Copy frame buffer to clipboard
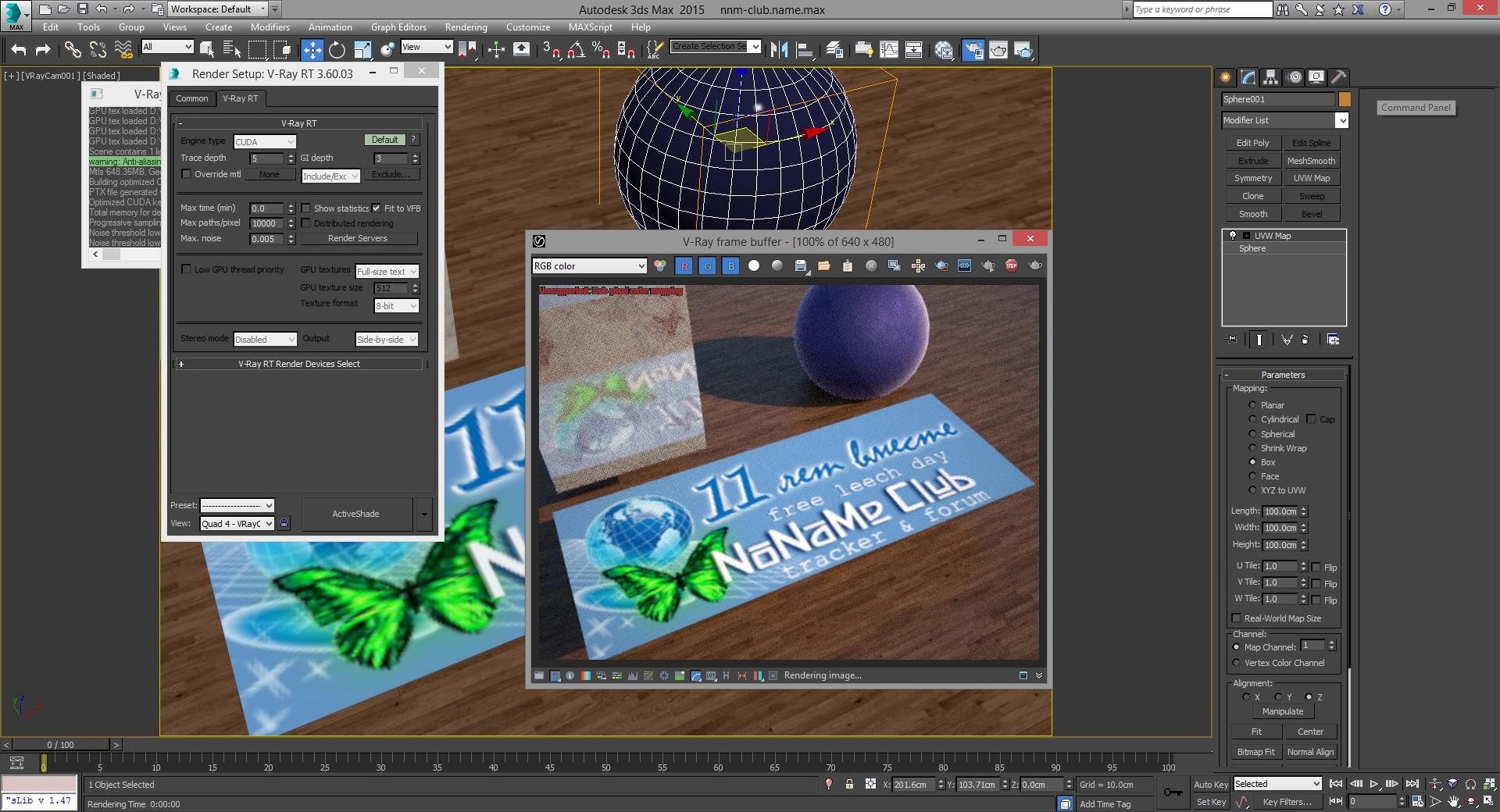This screenshot has width=1500, height=812. pyautogui.click(x=848, y=266)
